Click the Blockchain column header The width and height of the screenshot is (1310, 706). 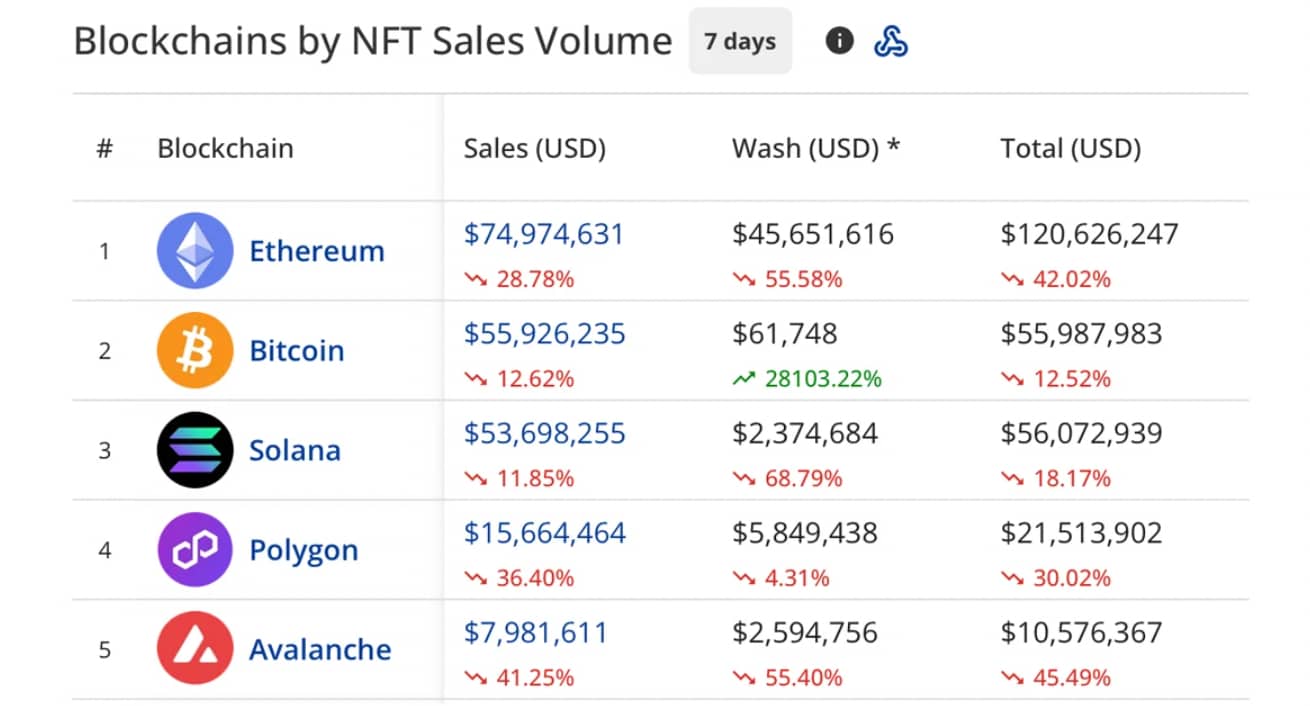click(226, 149)
